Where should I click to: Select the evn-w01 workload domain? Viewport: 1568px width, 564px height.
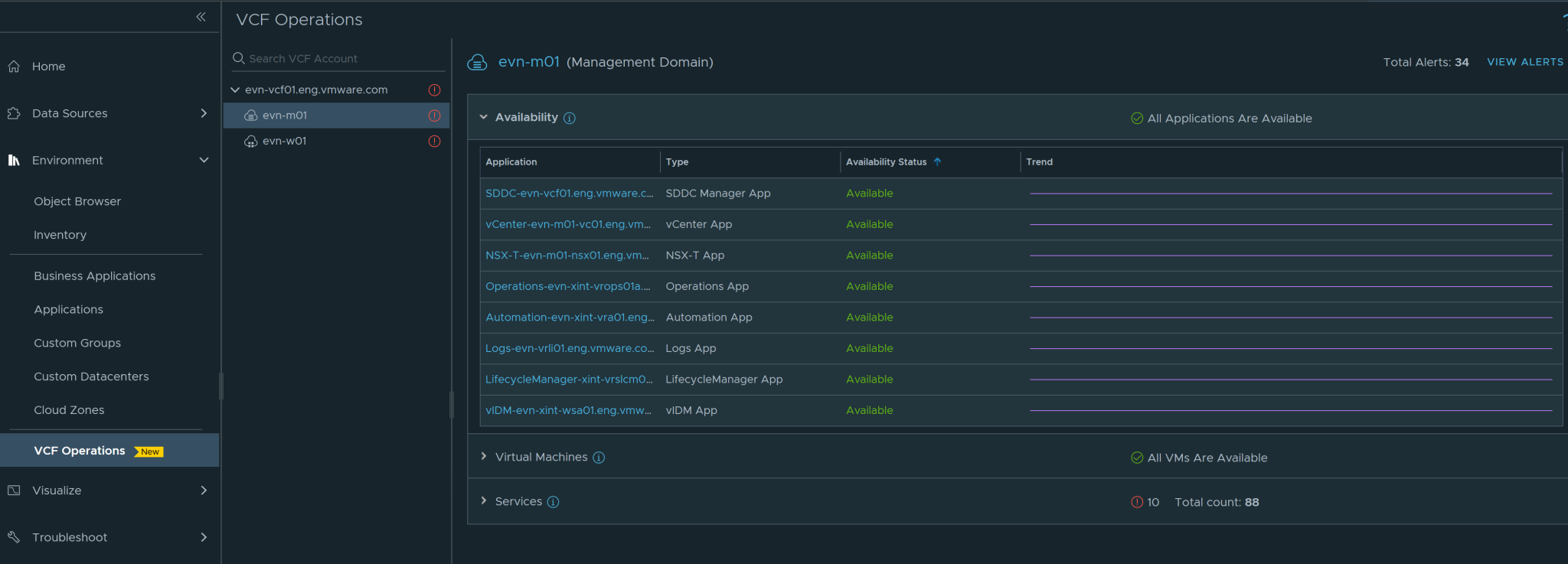[x=285, y=142]
